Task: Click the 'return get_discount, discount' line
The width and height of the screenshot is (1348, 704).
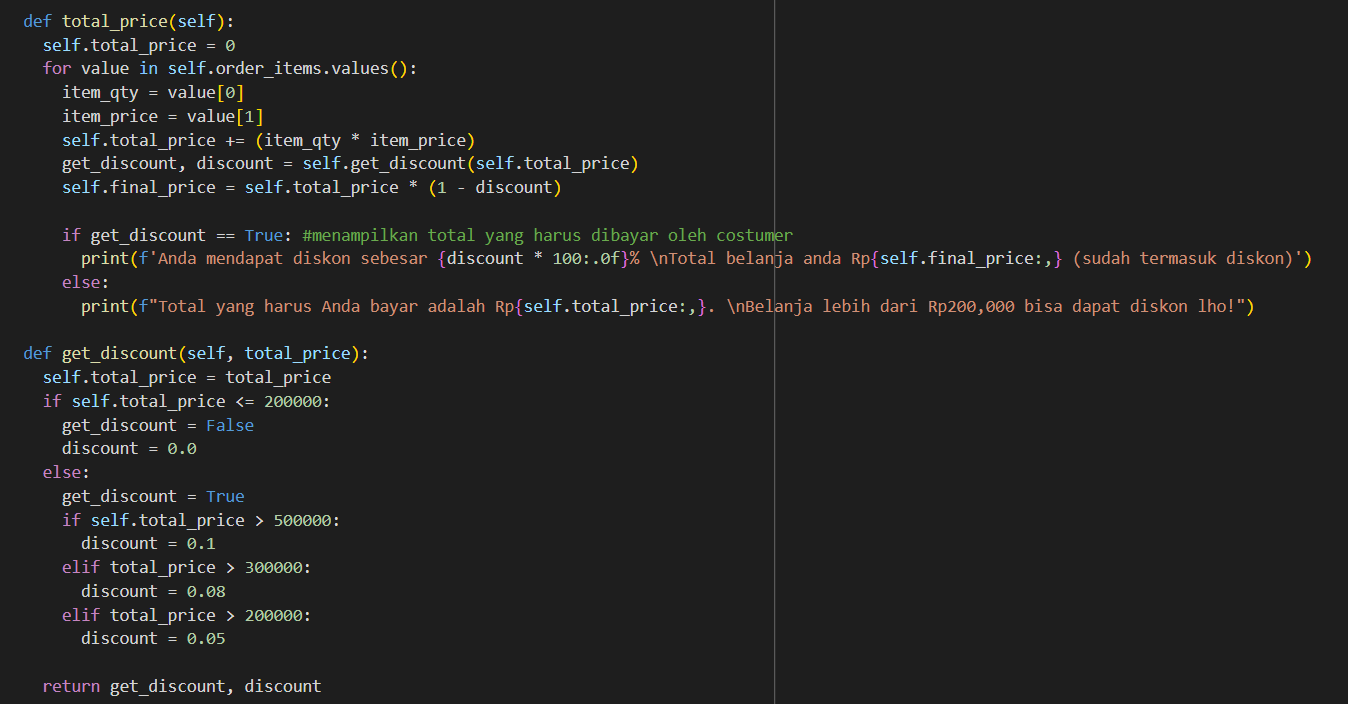Action: click(x=182, y=686)
